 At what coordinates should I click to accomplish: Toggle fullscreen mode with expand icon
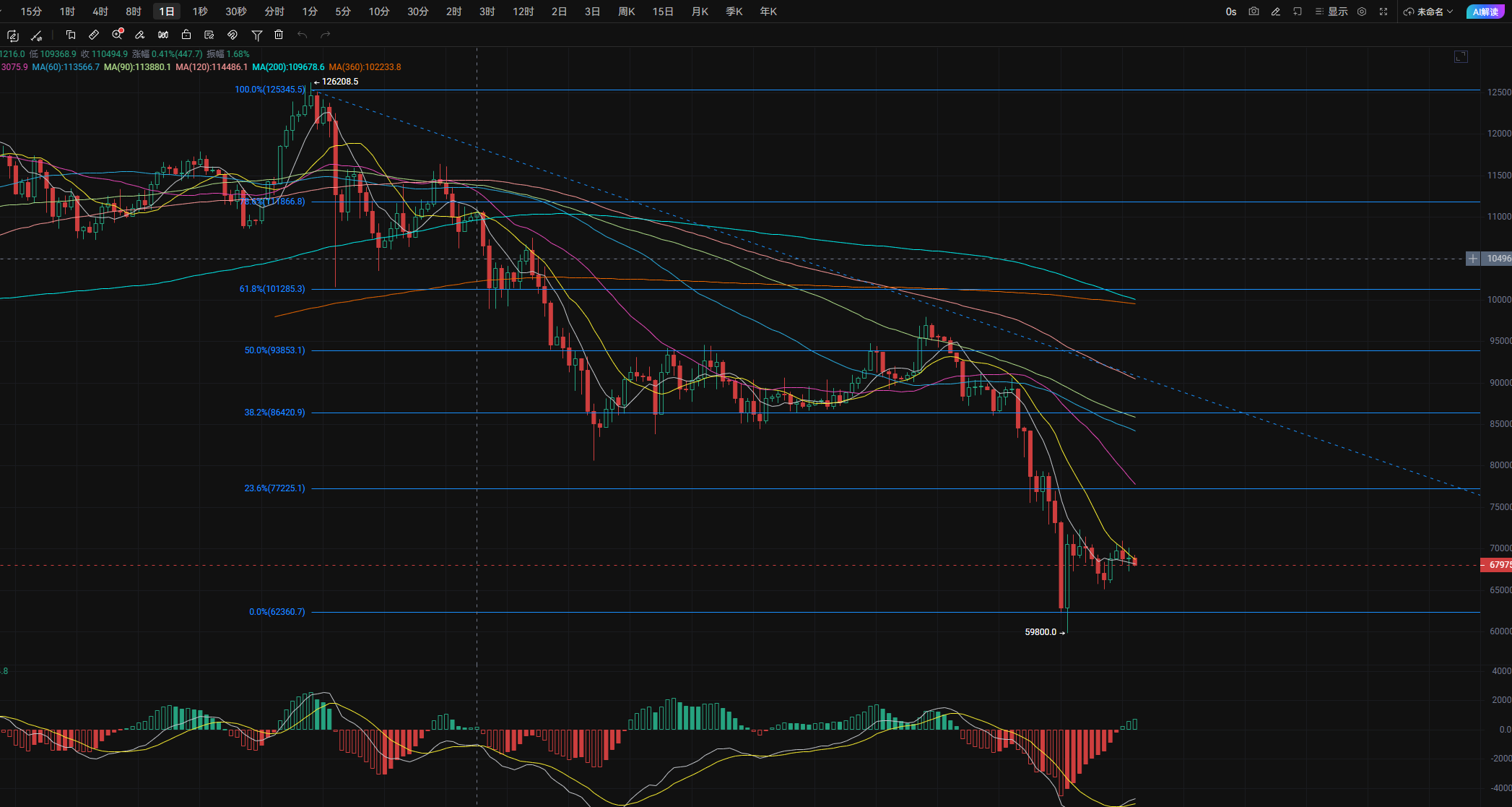pos(1383,12)
